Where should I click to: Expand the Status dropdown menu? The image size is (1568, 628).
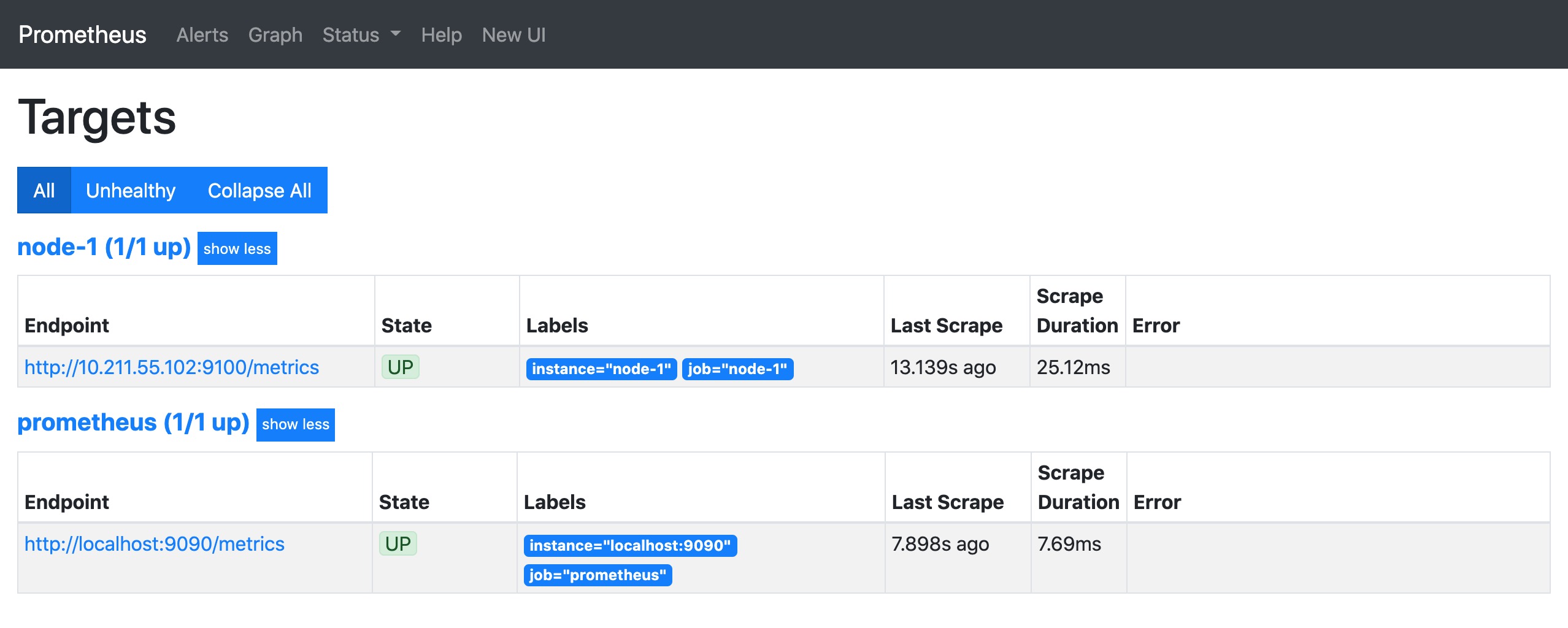[361, 35]
